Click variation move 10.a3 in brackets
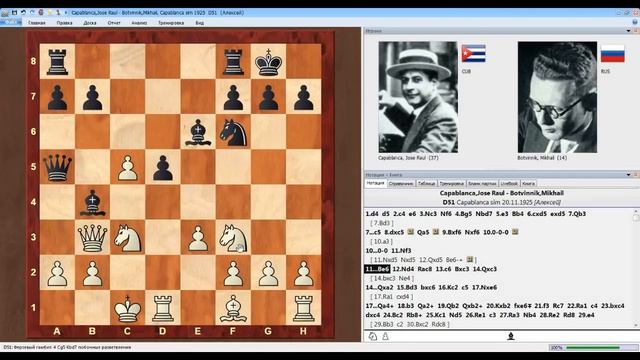This screenshot has width=640, height=360. coord(381,241)
